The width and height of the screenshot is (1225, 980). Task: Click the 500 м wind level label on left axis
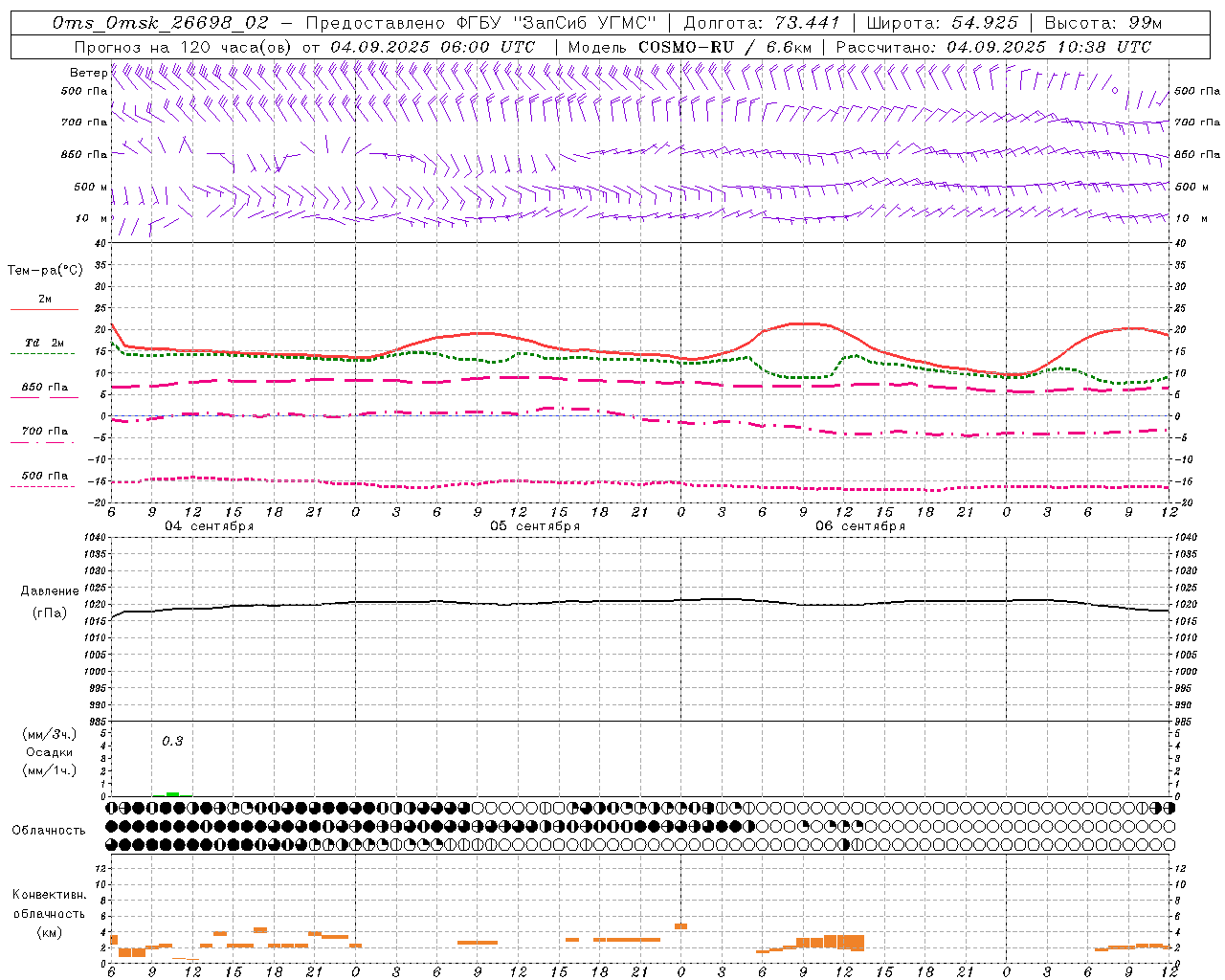(92, 187)
